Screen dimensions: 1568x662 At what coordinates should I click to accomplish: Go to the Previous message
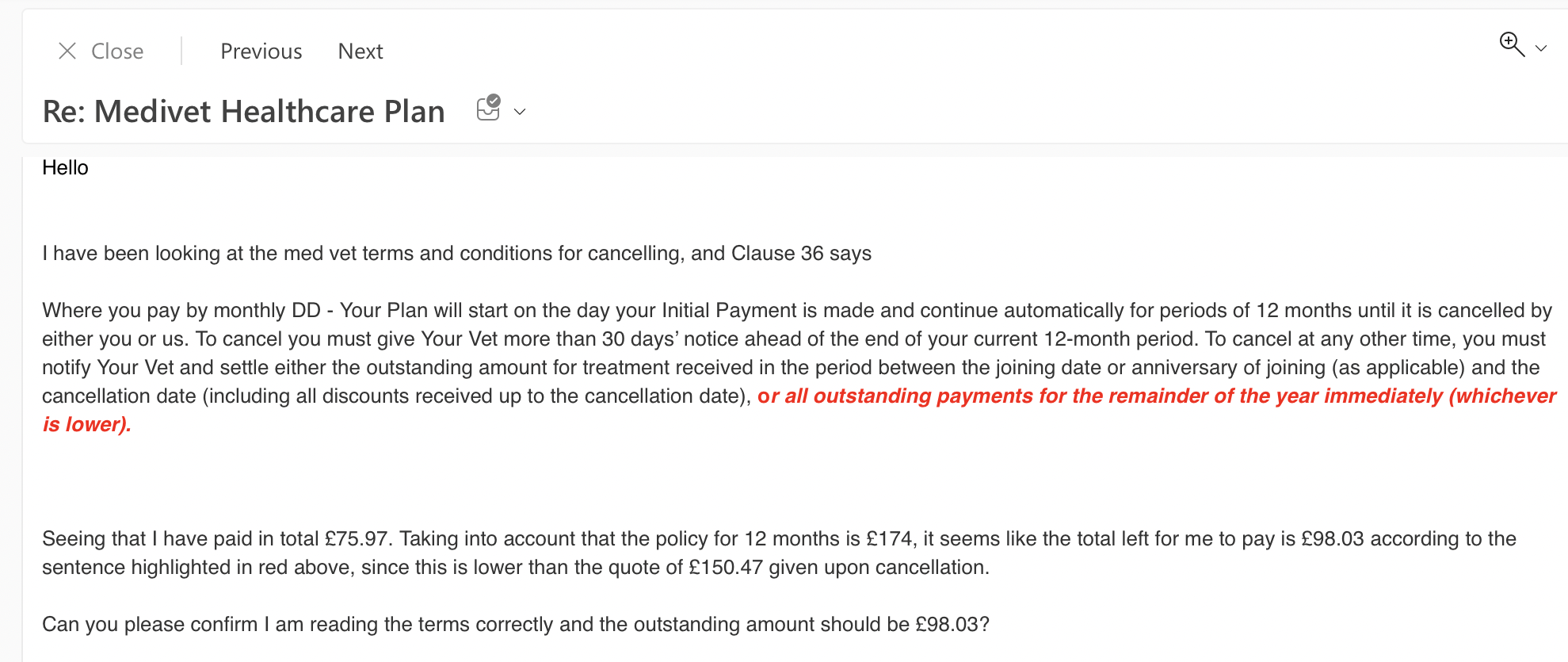261,52
